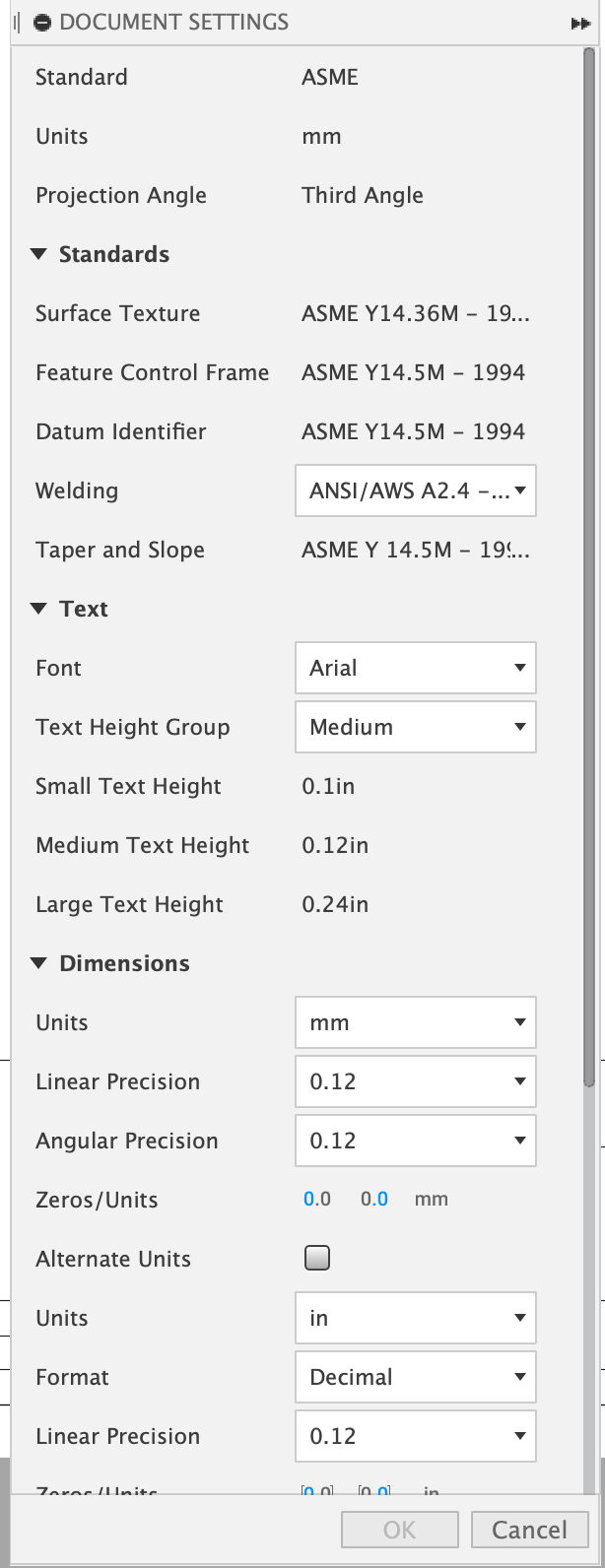Open the first Linear Precision dropdown
The image size is (605, 1568).
(416, 1081)
